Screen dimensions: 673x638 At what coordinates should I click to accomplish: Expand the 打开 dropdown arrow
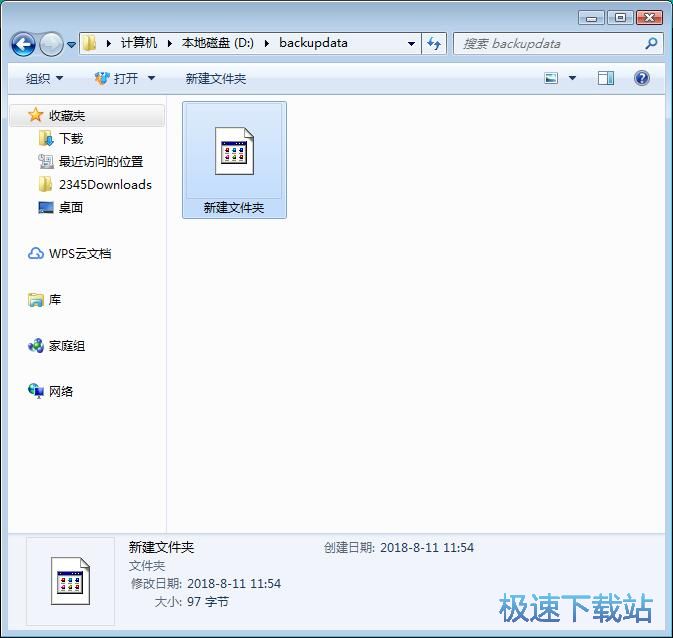click(151, 79)
